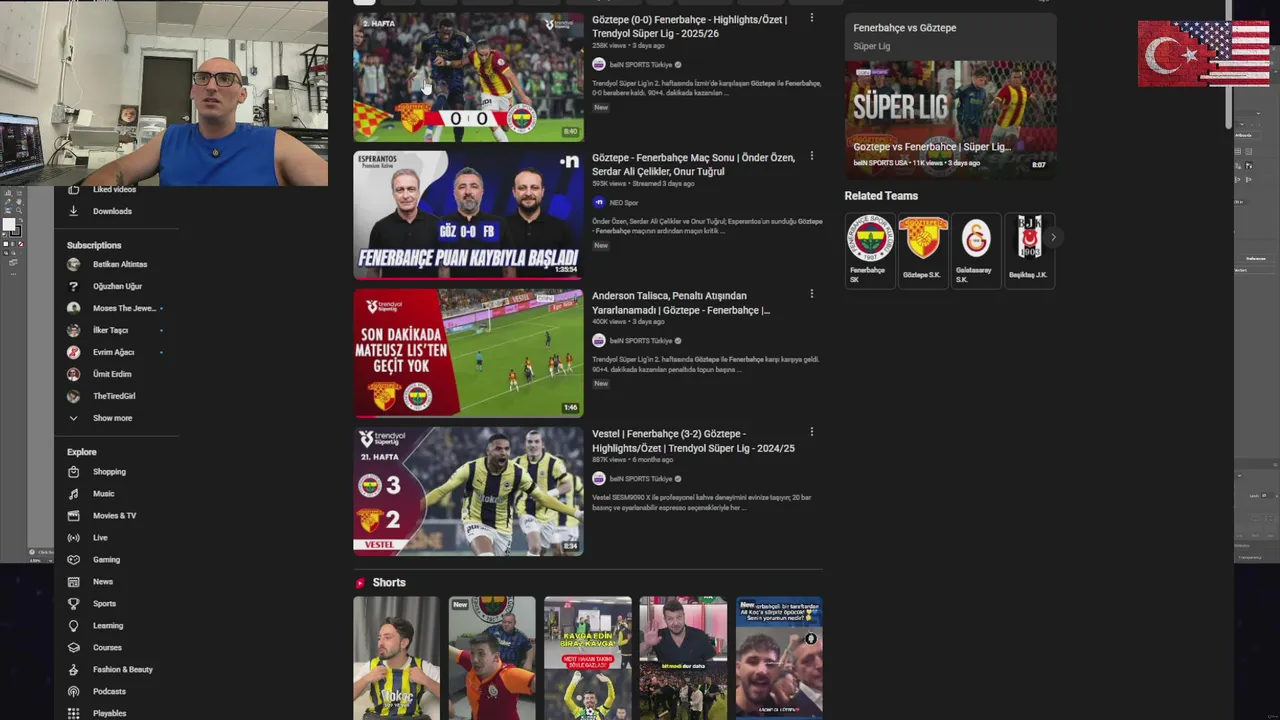
Task: Visit beIN SPORTS Türkiye channel under 0-0 highlights
Action: pyautogui.click(x=640, y=64)
